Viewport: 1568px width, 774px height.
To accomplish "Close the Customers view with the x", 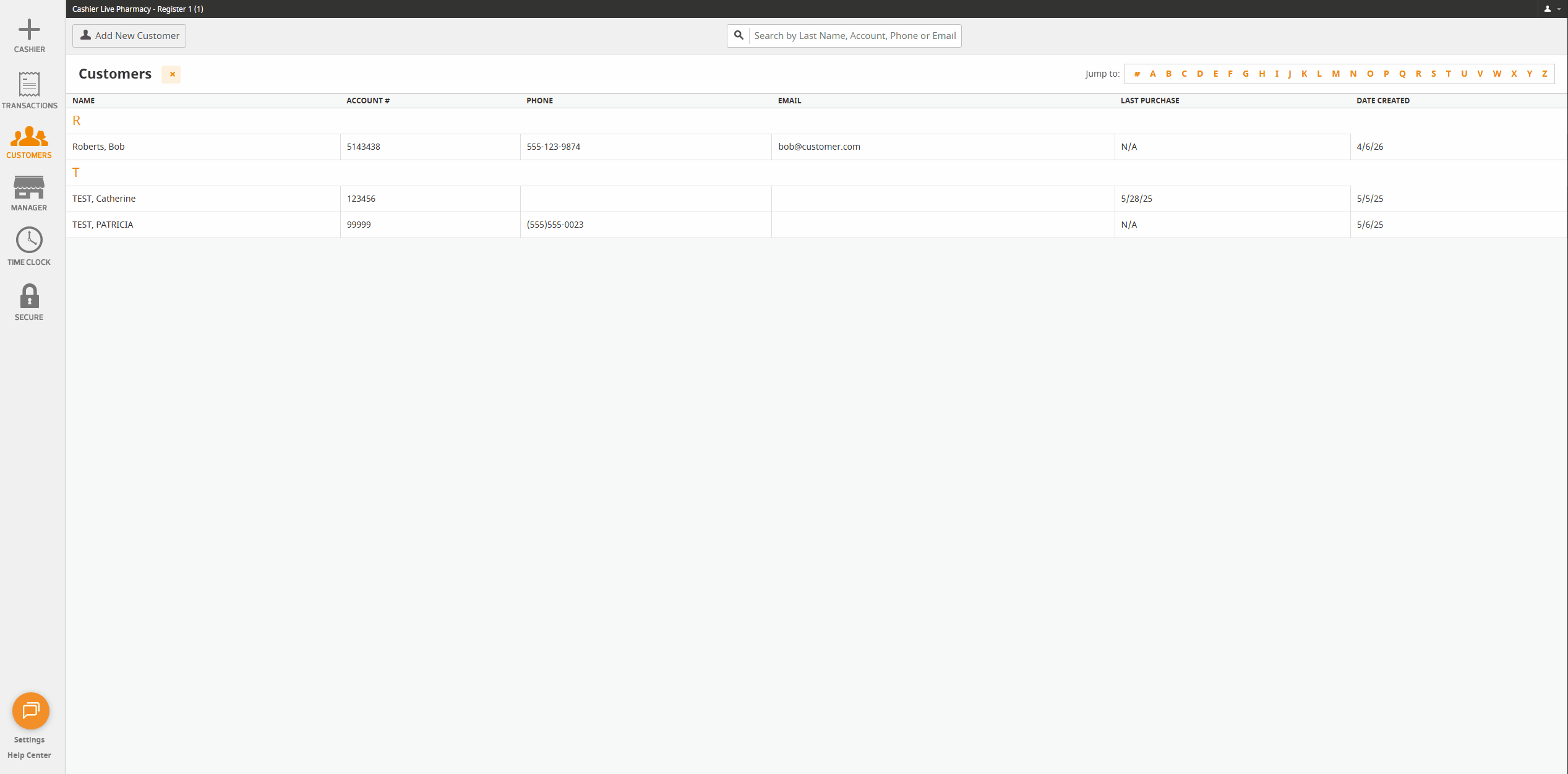I will coord(171,74).
